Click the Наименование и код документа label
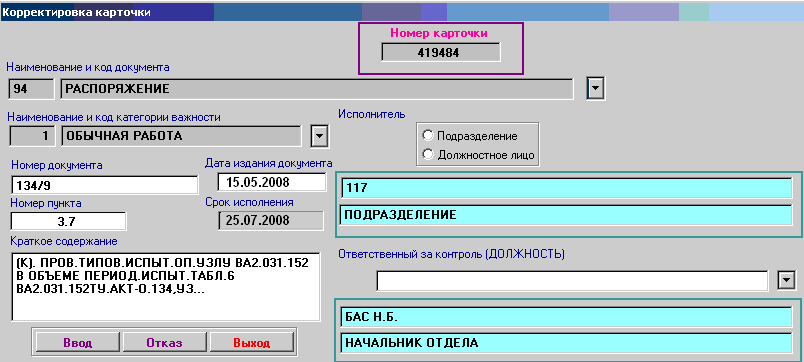 click(x=88, y=67)
